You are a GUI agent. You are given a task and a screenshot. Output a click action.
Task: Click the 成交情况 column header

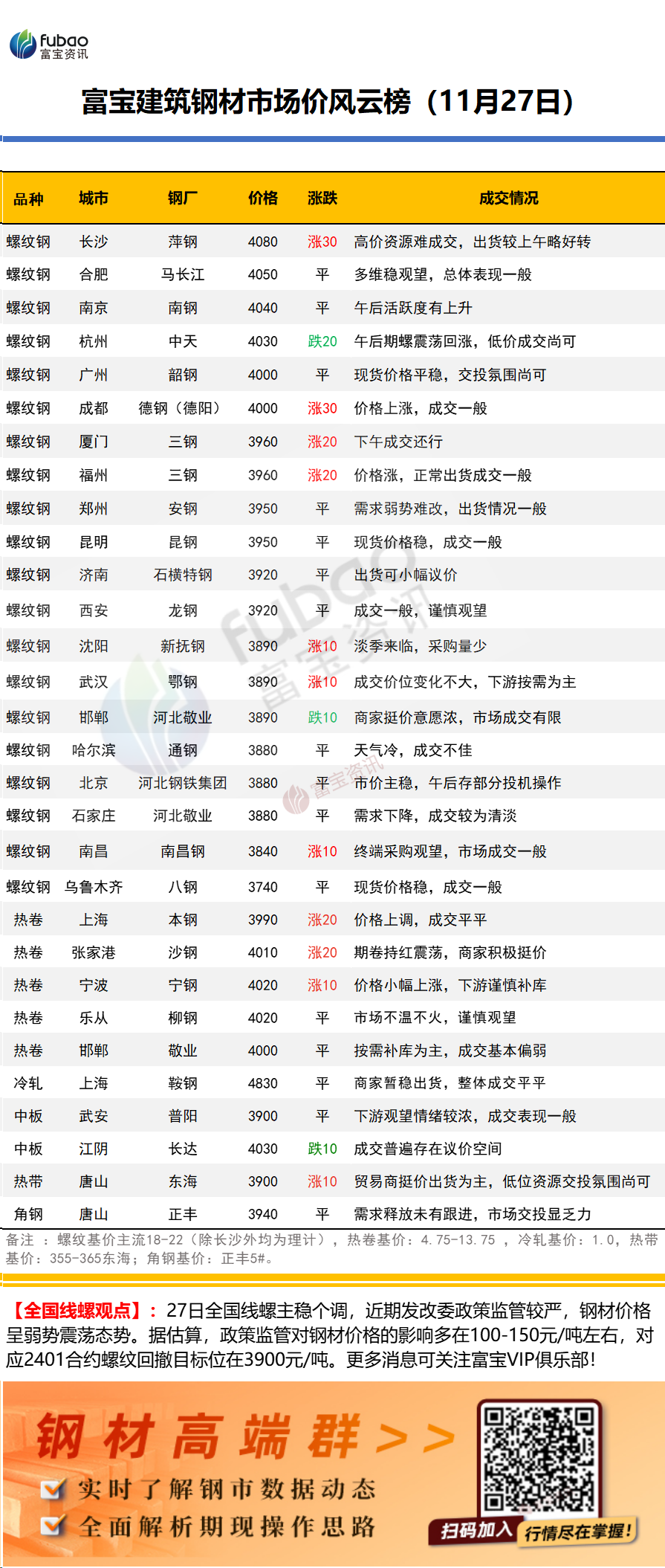pos(509,198)
